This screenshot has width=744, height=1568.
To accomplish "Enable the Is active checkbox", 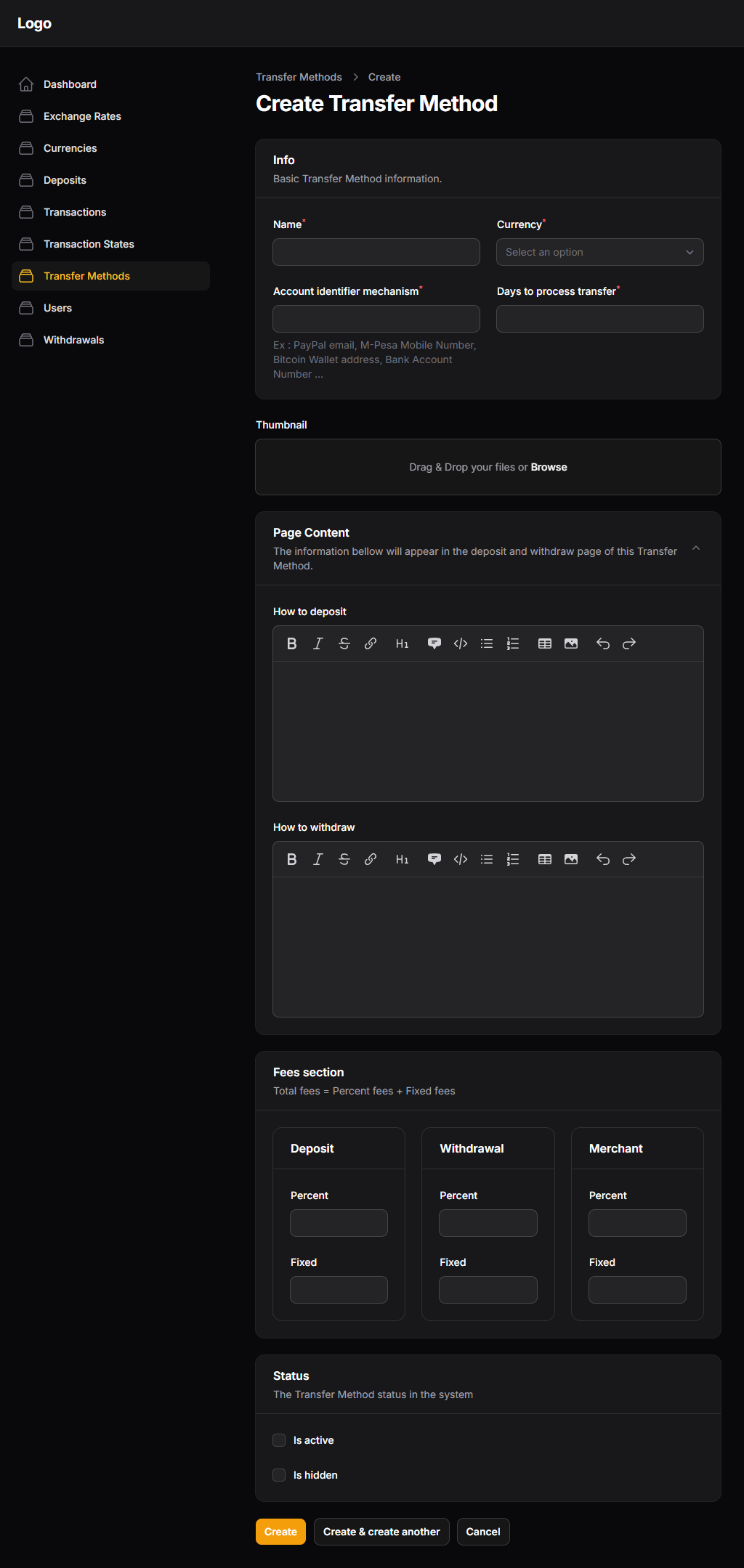I will tap(279, 1440).
